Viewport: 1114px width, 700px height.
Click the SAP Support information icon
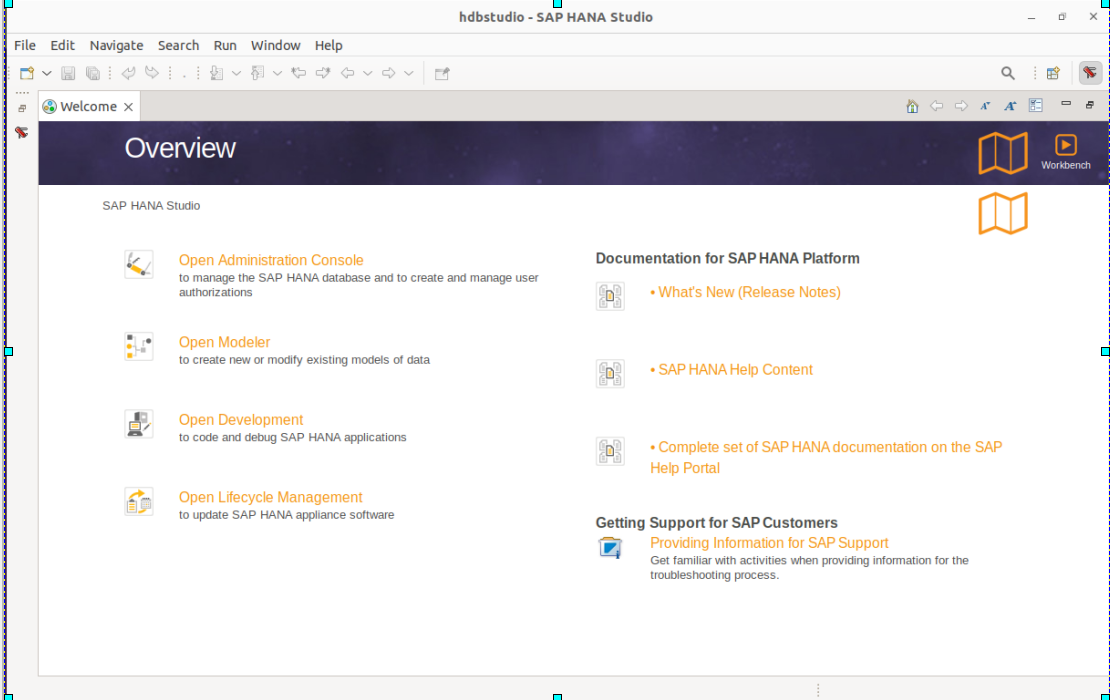coord(610,548)
